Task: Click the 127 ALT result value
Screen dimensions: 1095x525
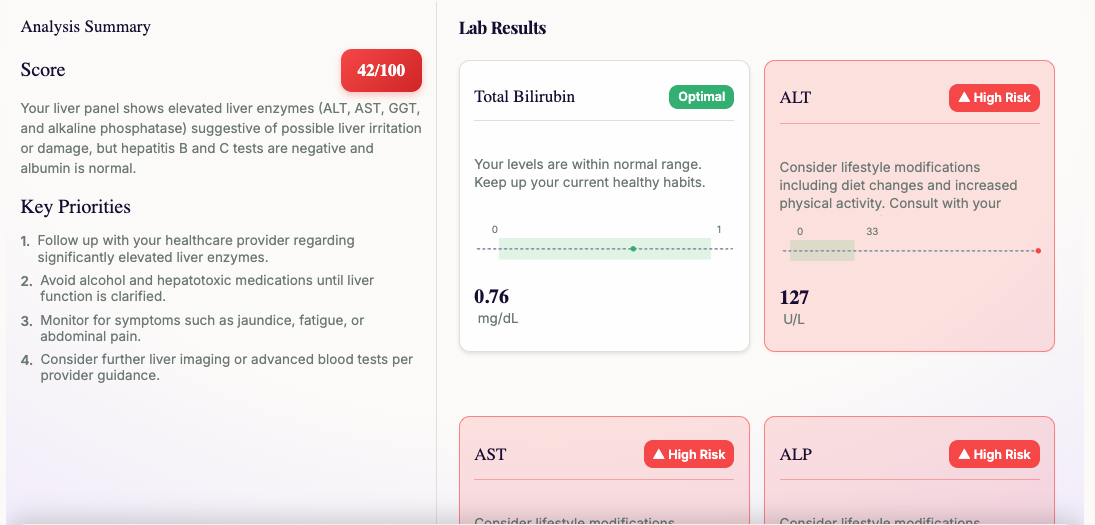Action: 794,297
